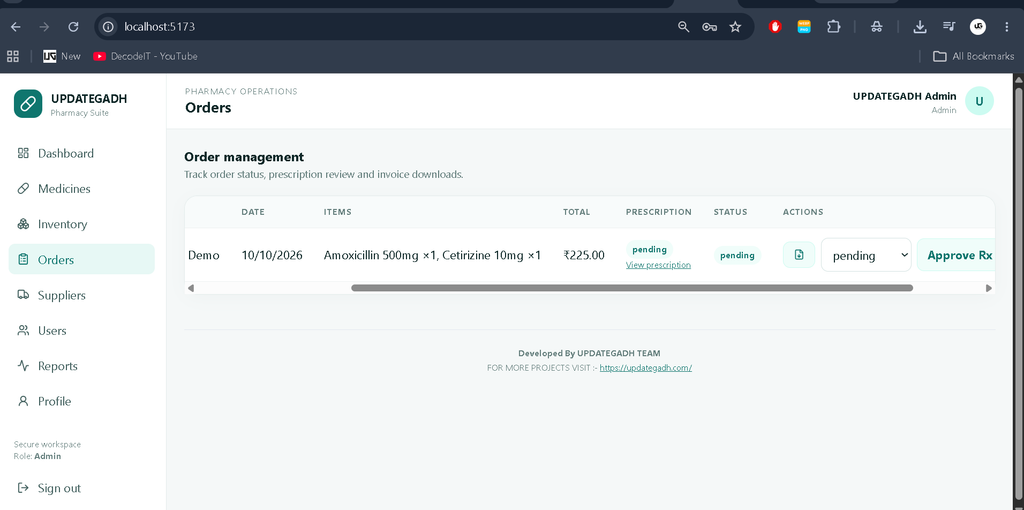Download invoice for Demo order

pos(799,255)
